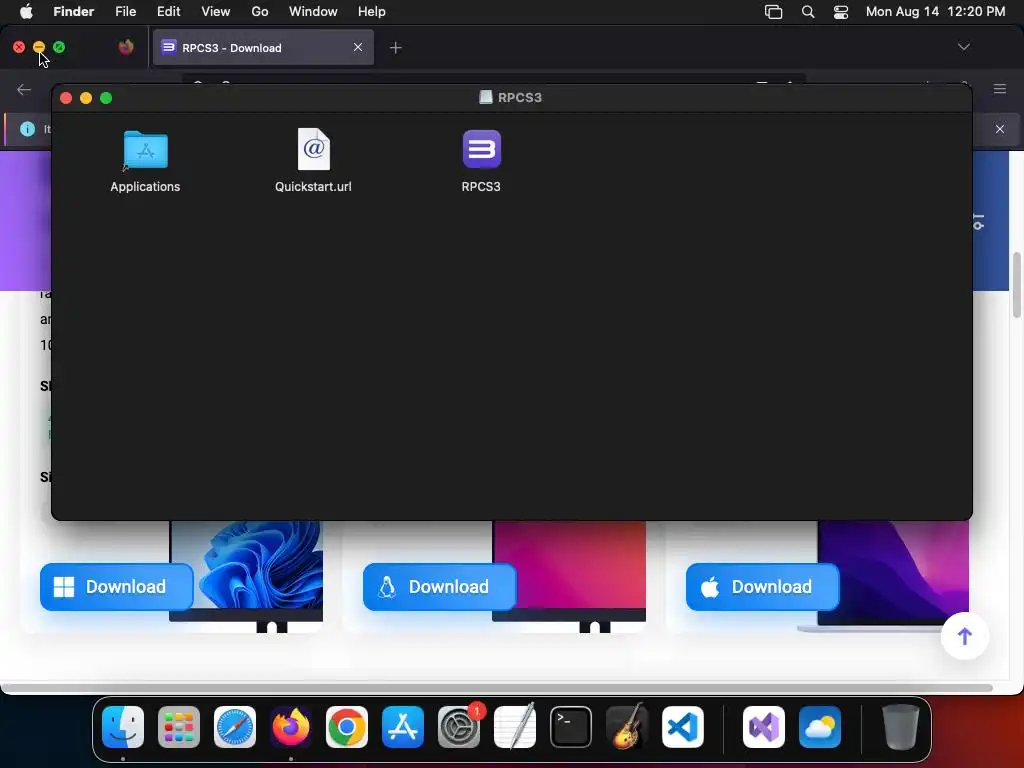Open the Edit menu
Image resolution: width=1024 pixels, height=768 pixels.
(x=168, y=12)
